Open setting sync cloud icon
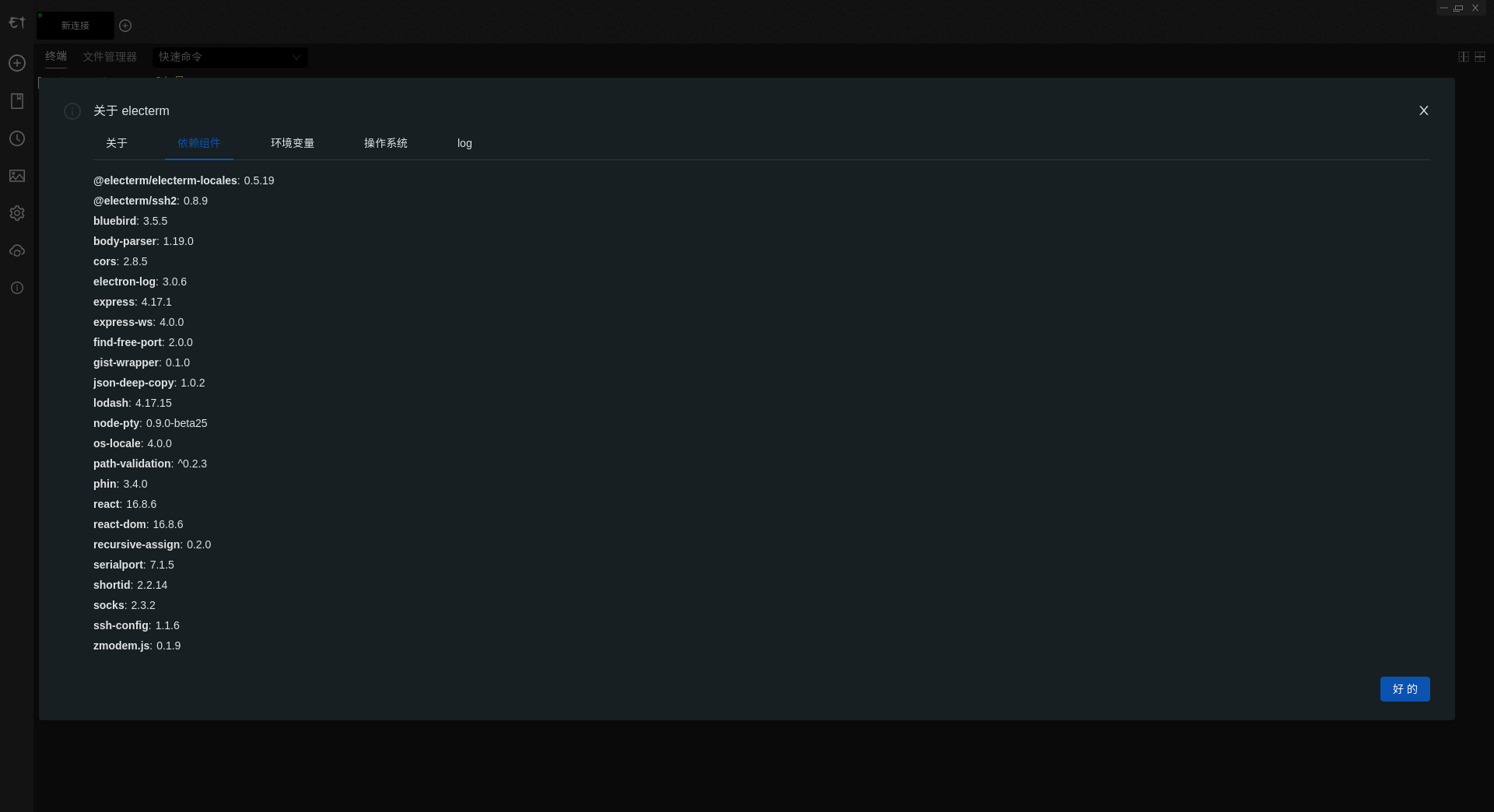 (x=17, y=251)
